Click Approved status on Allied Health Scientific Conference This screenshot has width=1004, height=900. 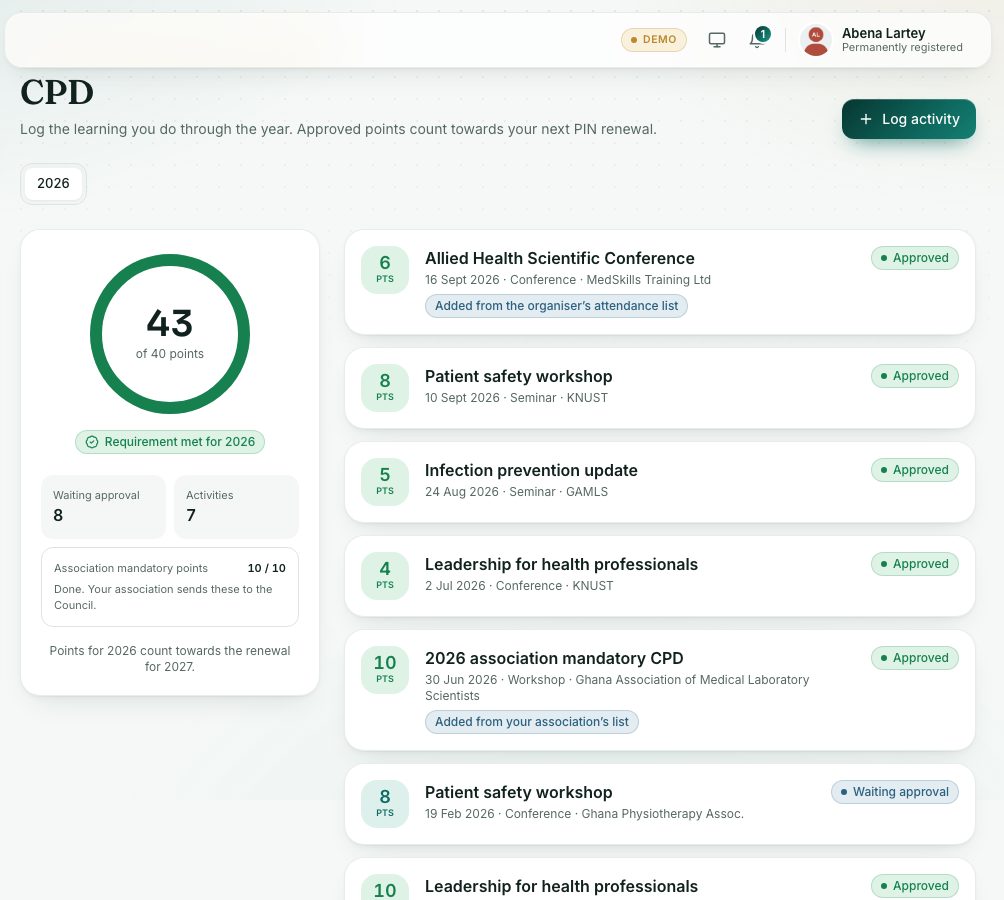pyautogui.click(x=914, y=258)
